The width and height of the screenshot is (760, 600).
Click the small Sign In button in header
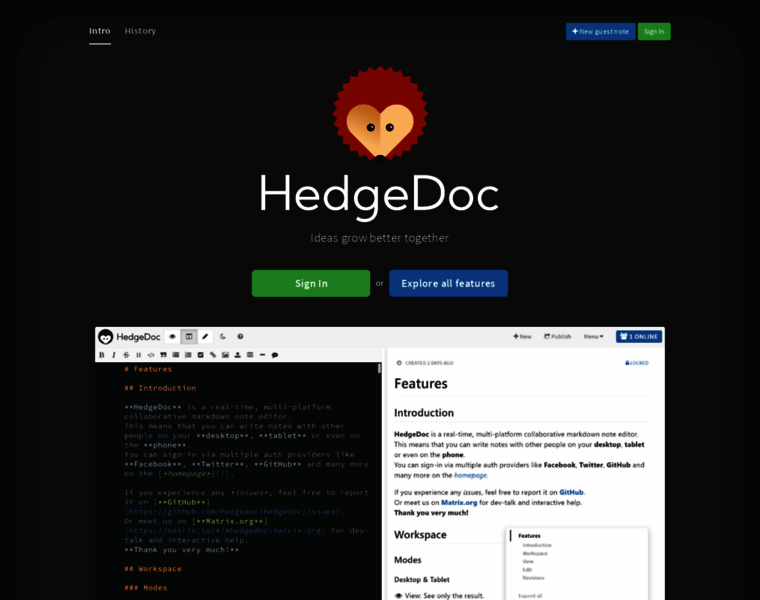pos(654,32)
